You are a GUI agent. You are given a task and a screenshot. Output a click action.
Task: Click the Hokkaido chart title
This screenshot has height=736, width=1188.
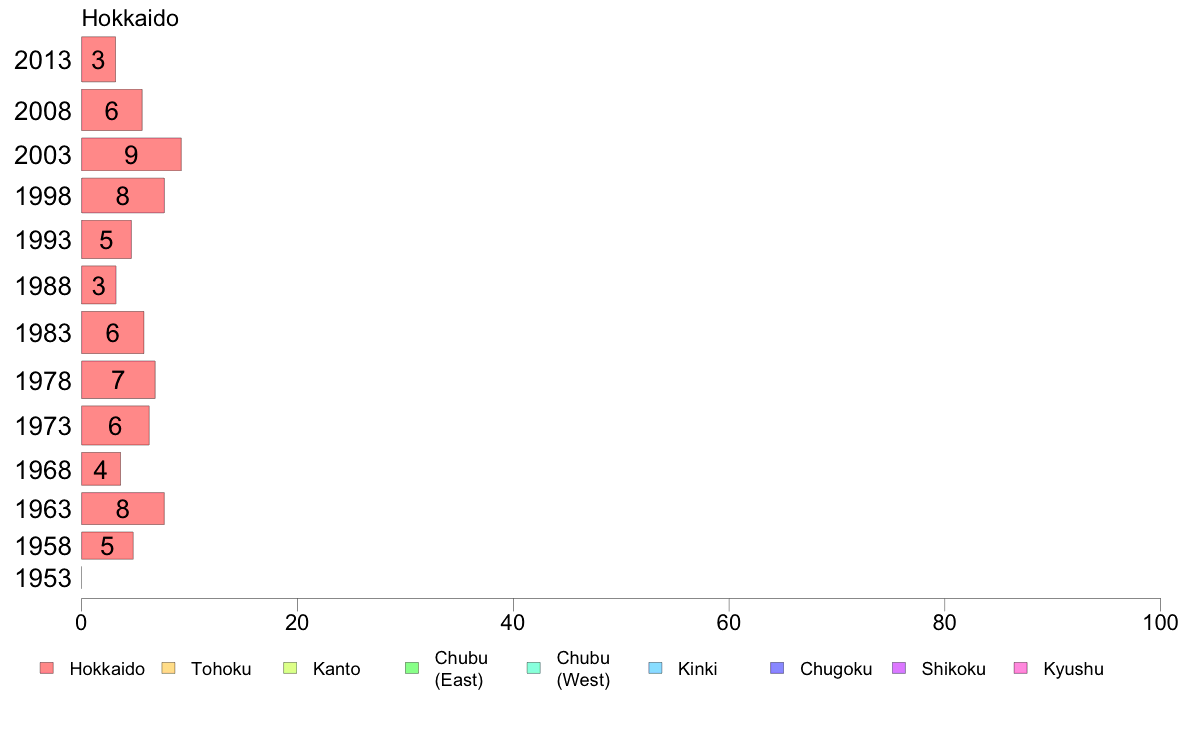click(130, 18)
